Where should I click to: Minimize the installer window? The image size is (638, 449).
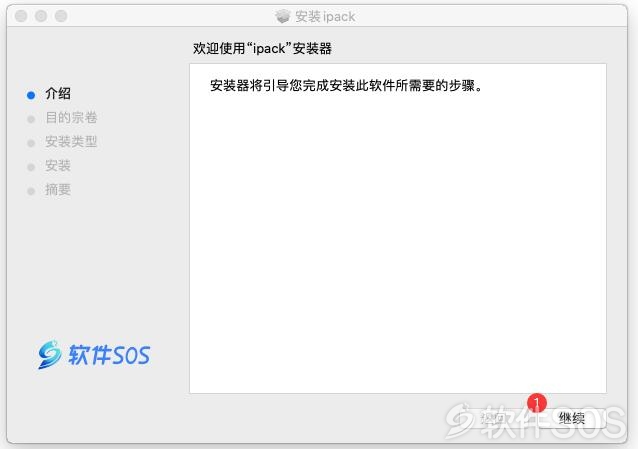[41, 16]
